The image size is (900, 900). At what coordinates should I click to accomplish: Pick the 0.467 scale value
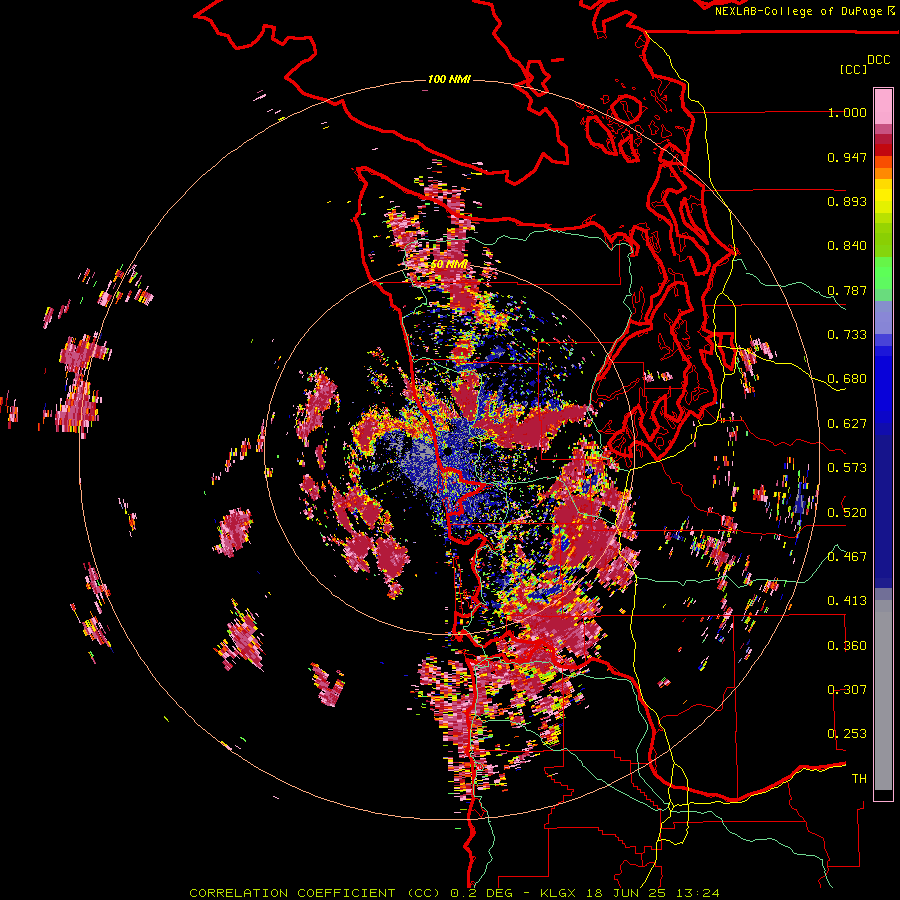[847, 557]
